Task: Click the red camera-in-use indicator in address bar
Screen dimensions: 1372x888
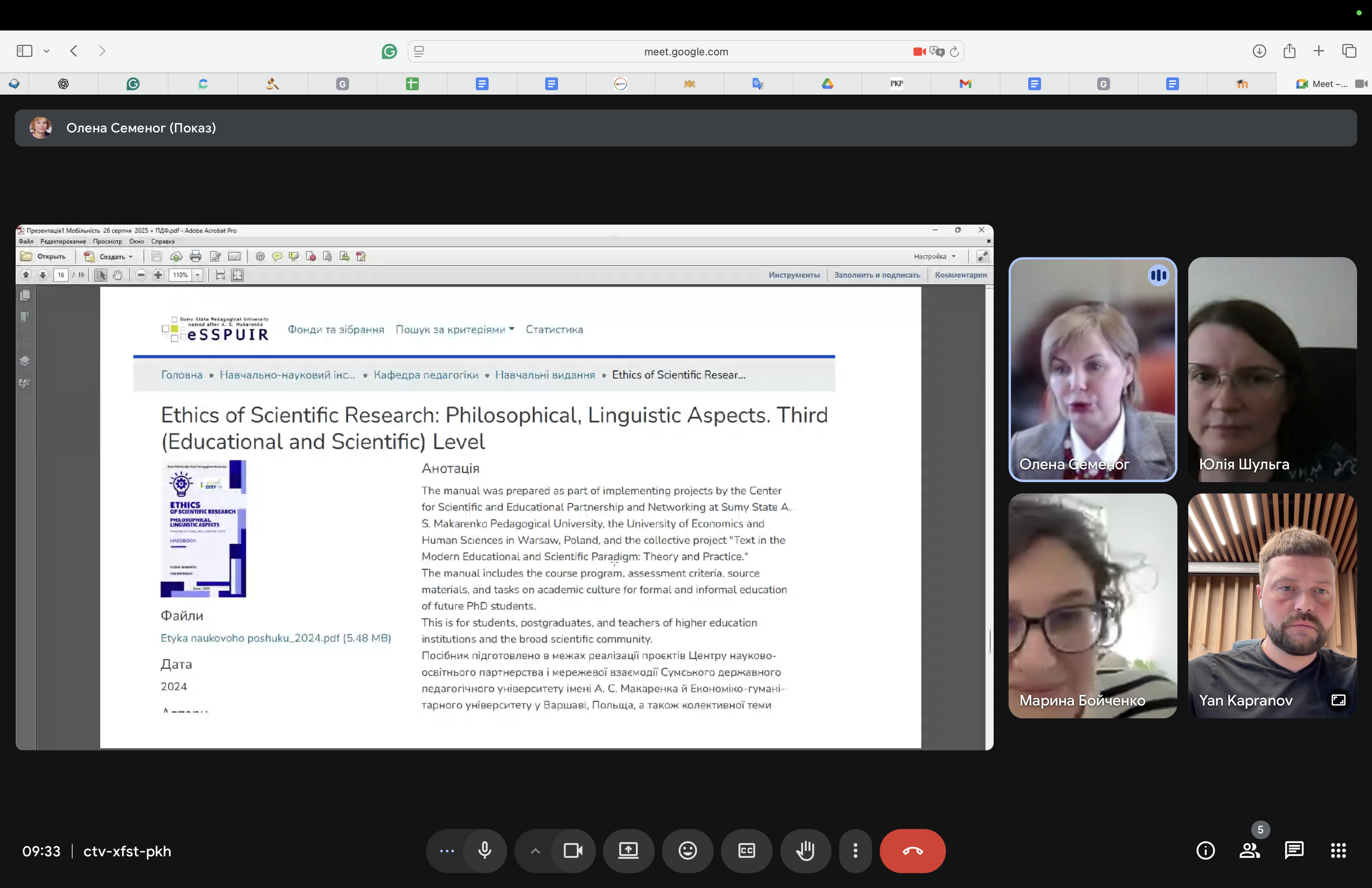Action: click(919, 51)
